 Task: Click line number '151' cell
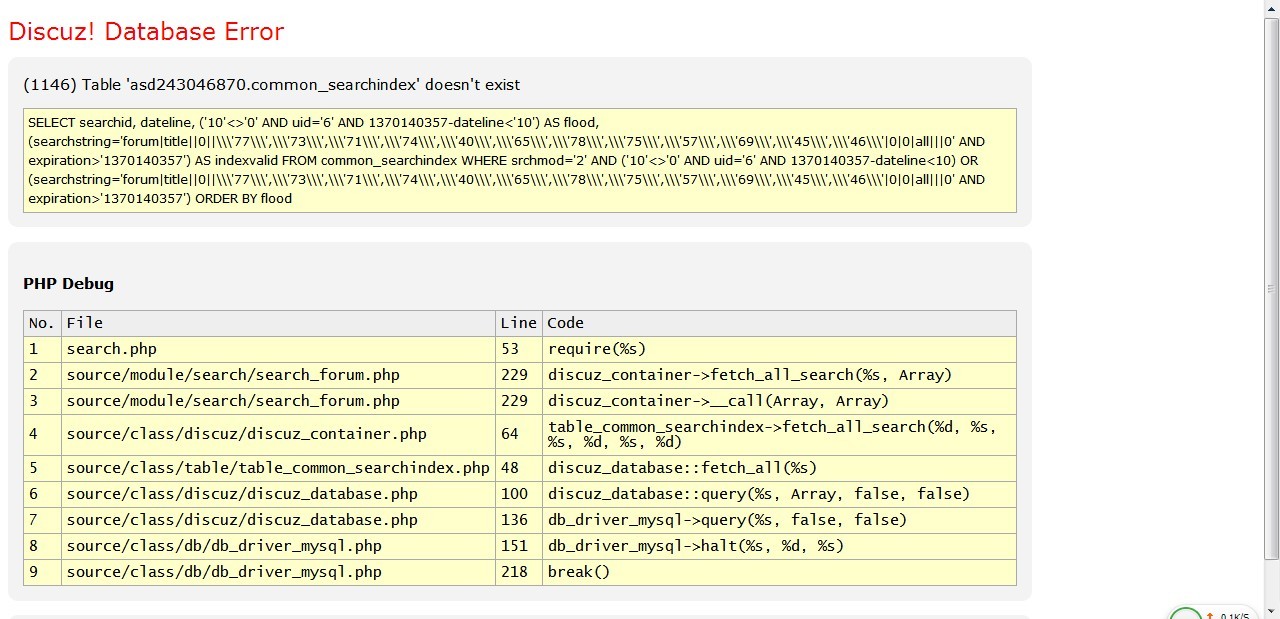click(x=518, y=546)
